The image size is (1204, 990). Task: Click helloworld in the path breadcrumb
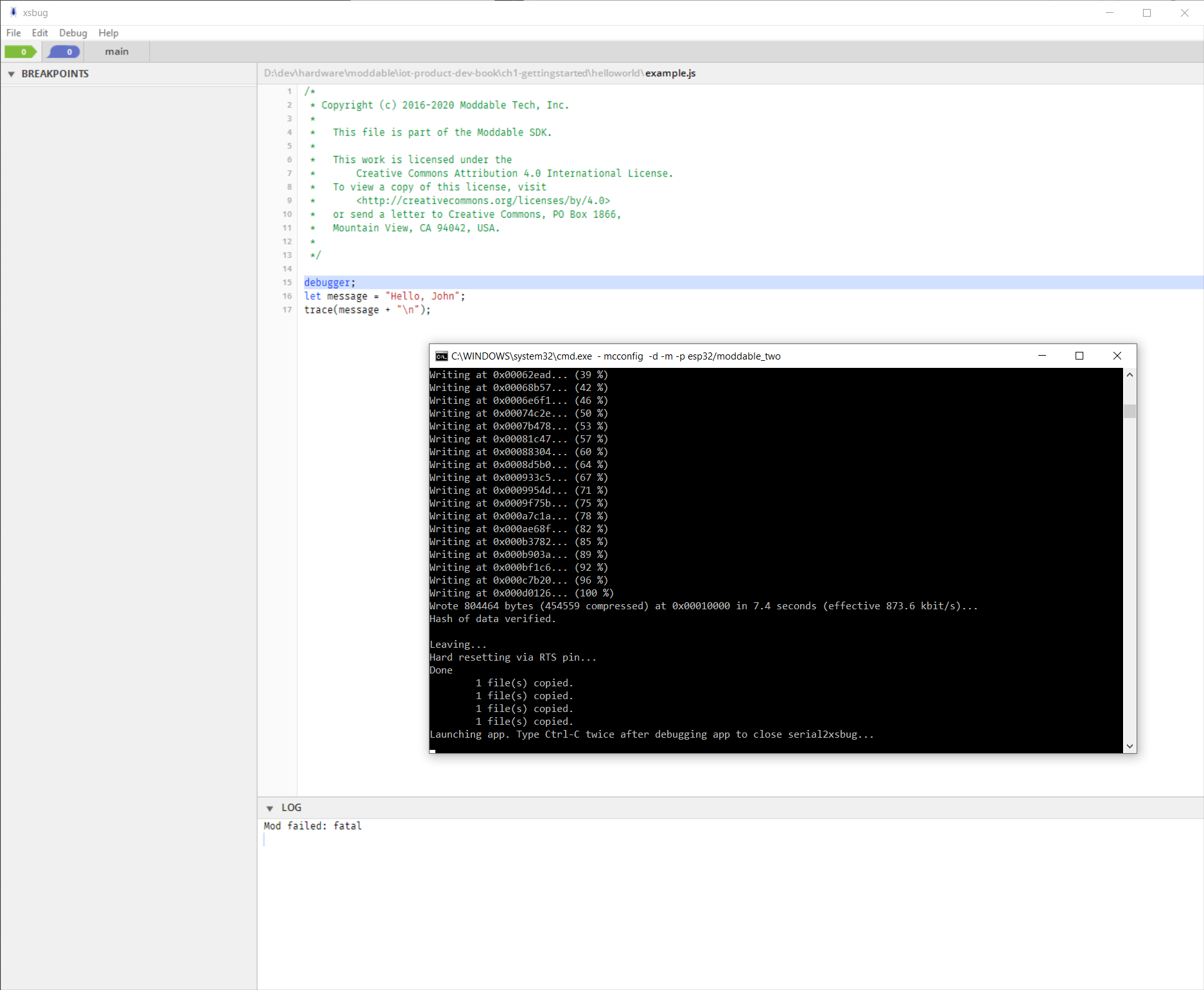[616, 73]
